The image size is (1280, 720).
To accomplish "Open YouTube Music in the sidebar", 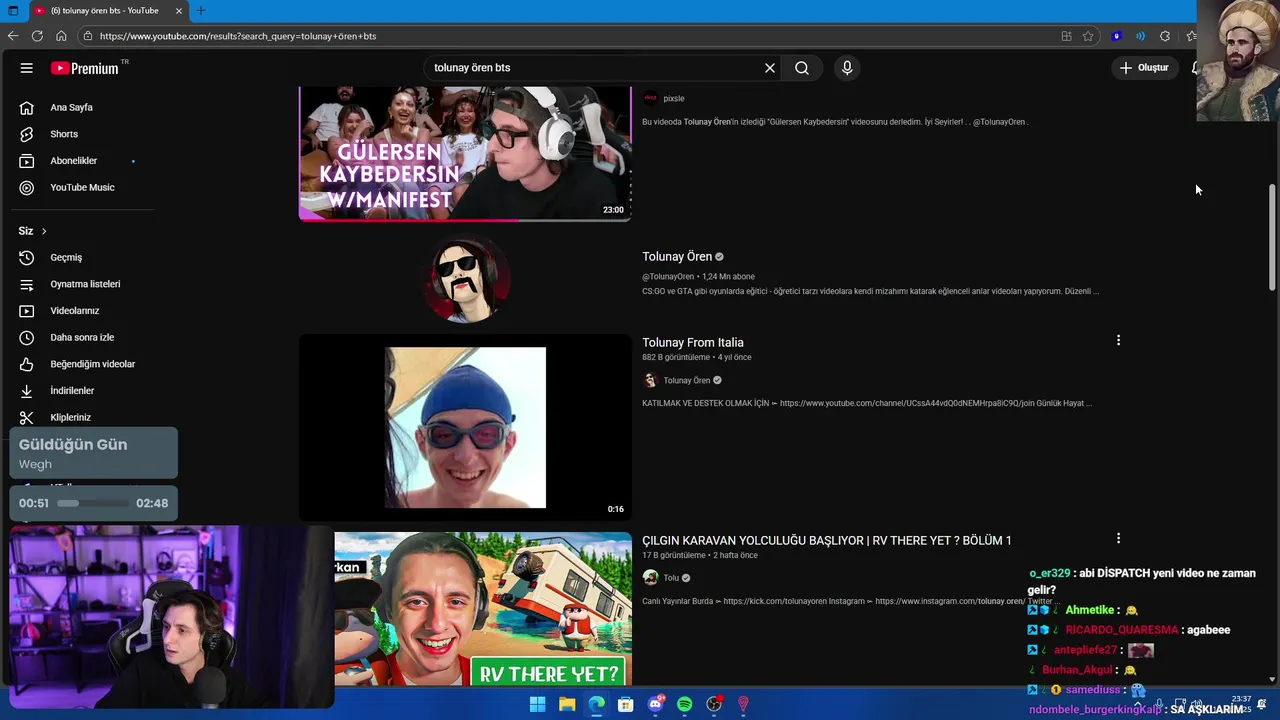I will tap(84, 187).
